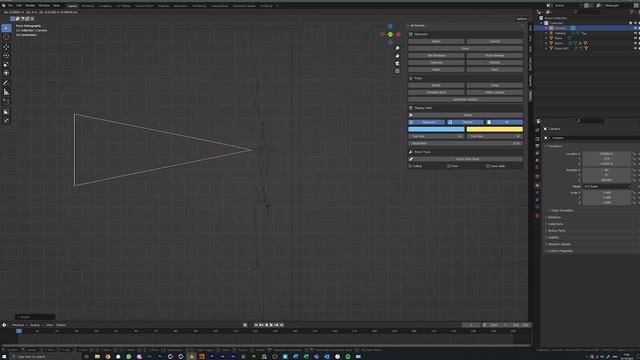Open the timeline Marker menu
640x360 pixels.
61,325
